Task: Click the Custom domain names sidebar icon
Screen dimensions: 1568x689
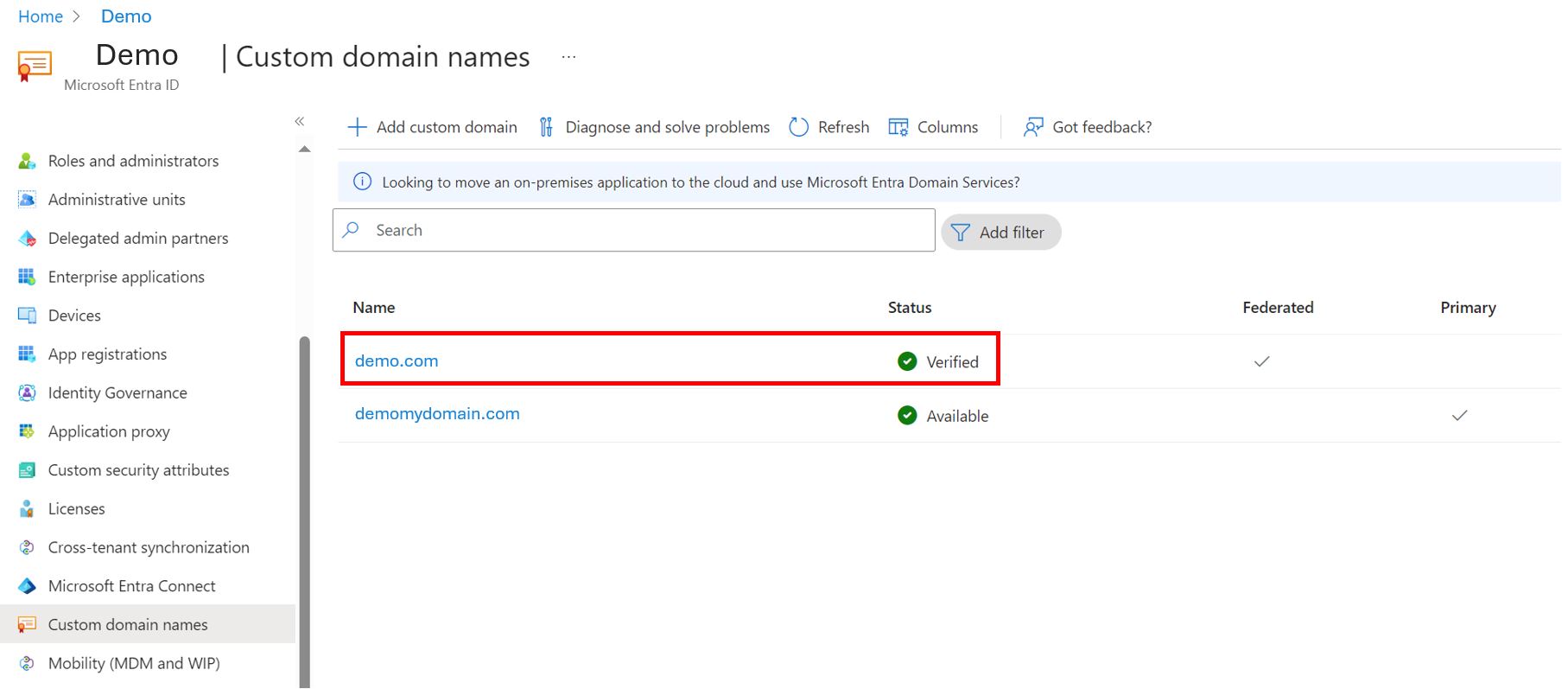Action: click(27, 624)
